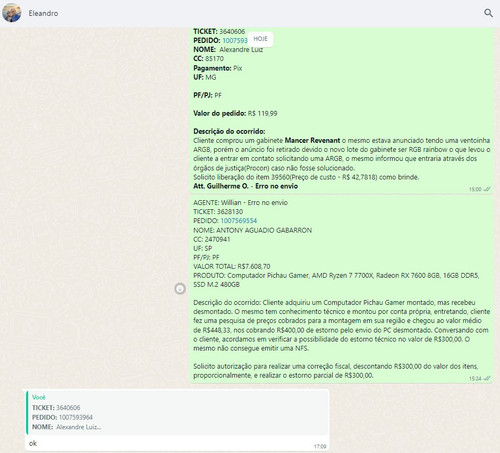Click 'Descrição do ocorrido:' bold heading
The width and height of the screenshot is (500, 453).
229,131
